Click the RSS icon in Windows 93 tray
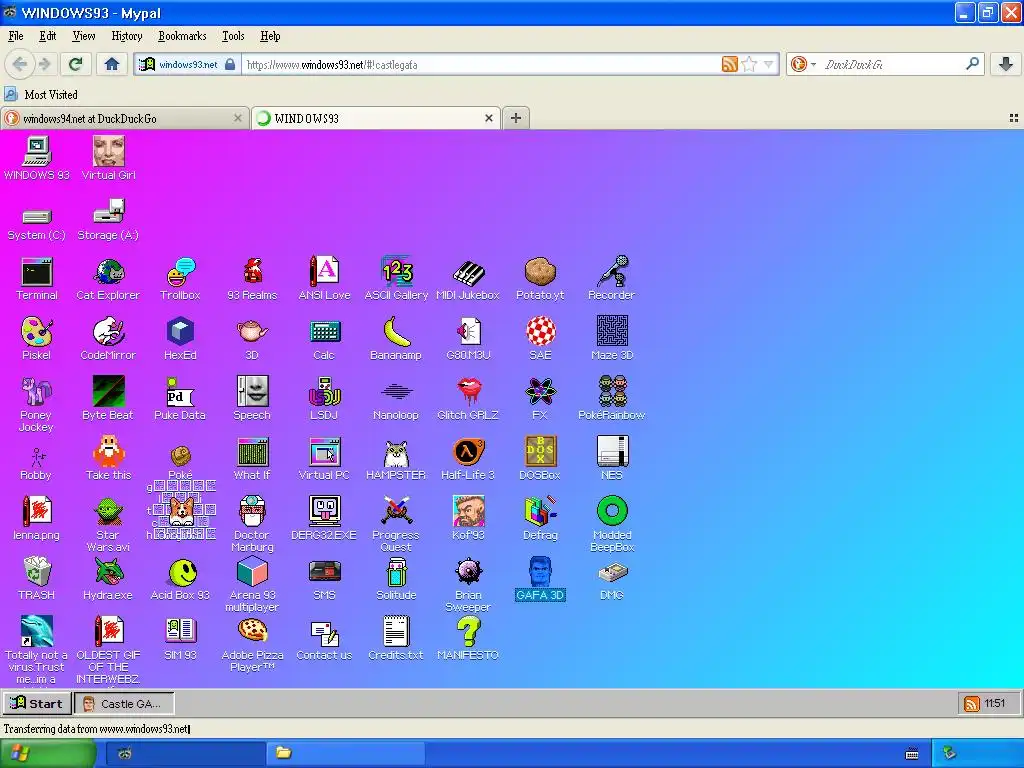Image resolution: width=1024 pixels, height=768 pixels. pyautogui.click(x=972, y=703)
